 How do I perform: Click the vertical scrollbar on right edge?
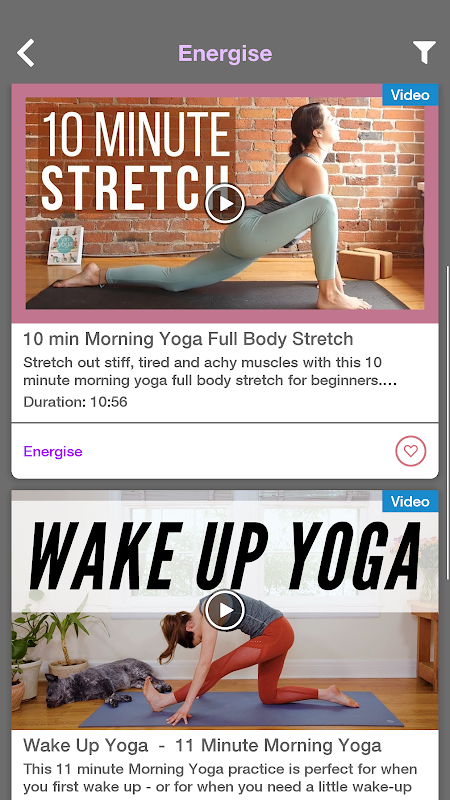coord(447,422)
